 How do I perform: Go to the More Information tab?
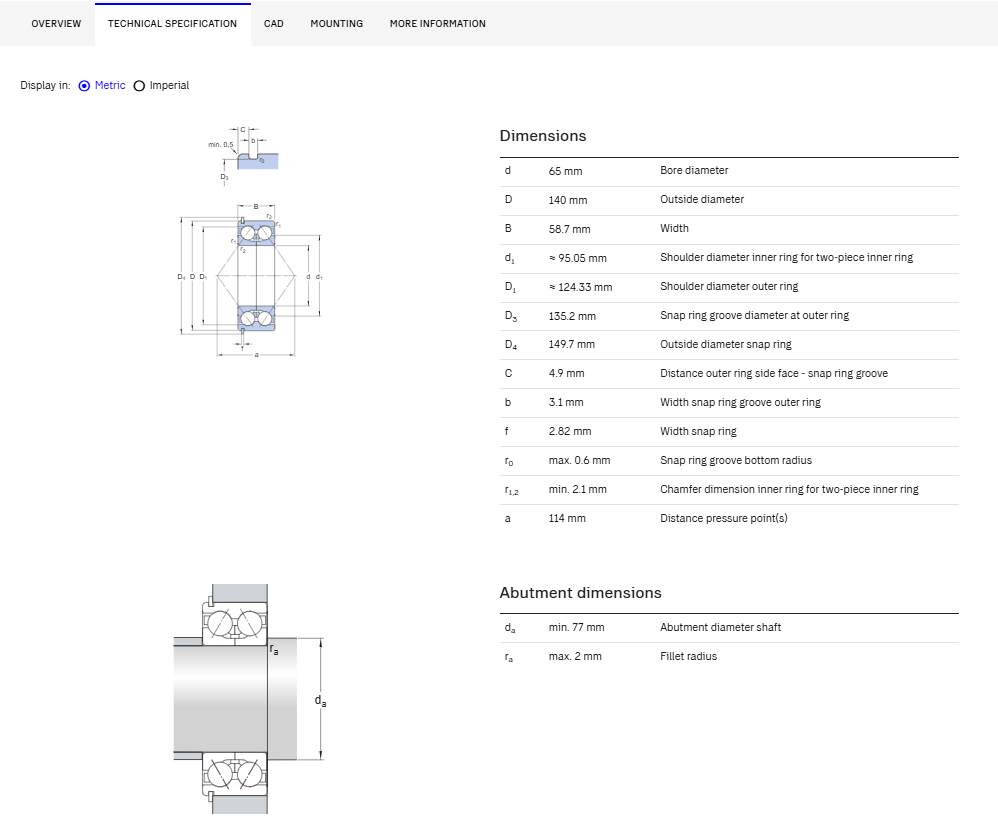437,24
